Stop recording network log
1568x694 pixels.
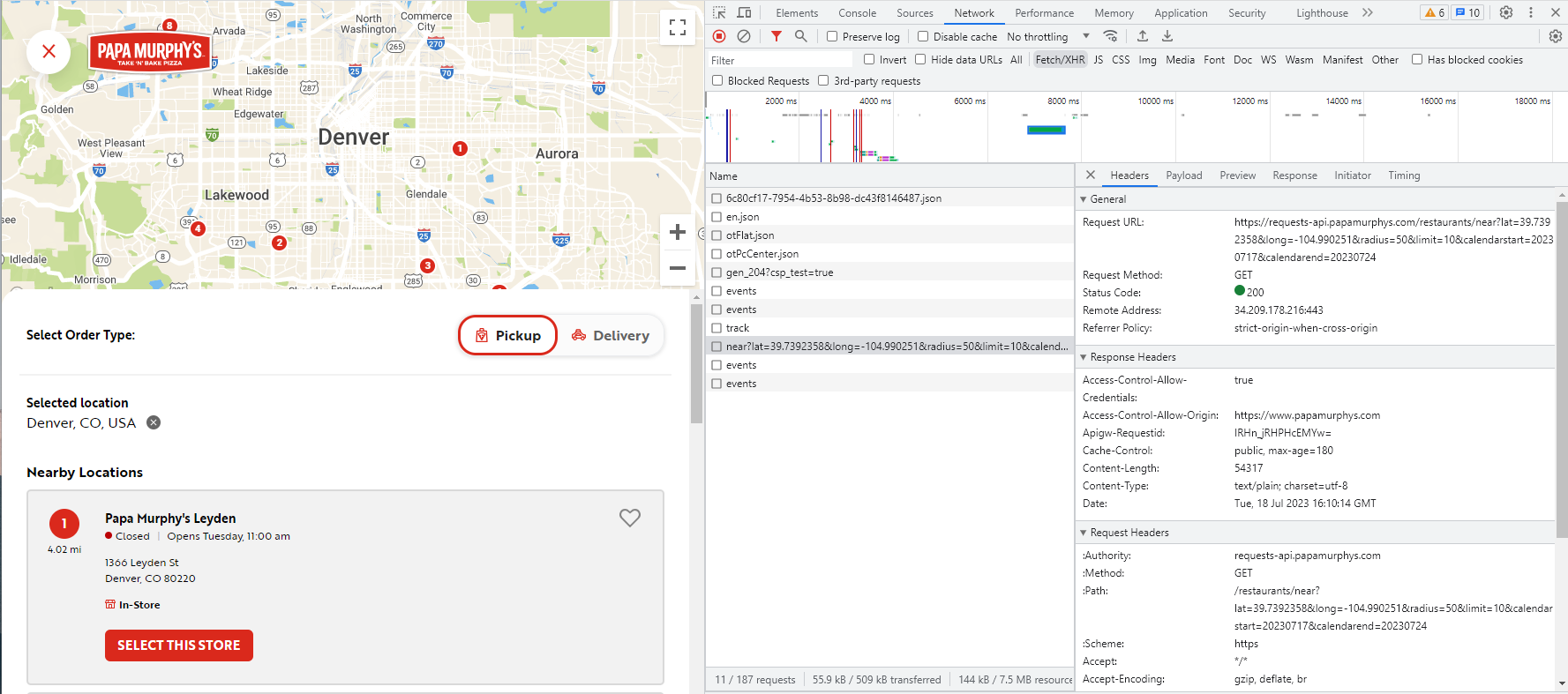click(719, 36)
